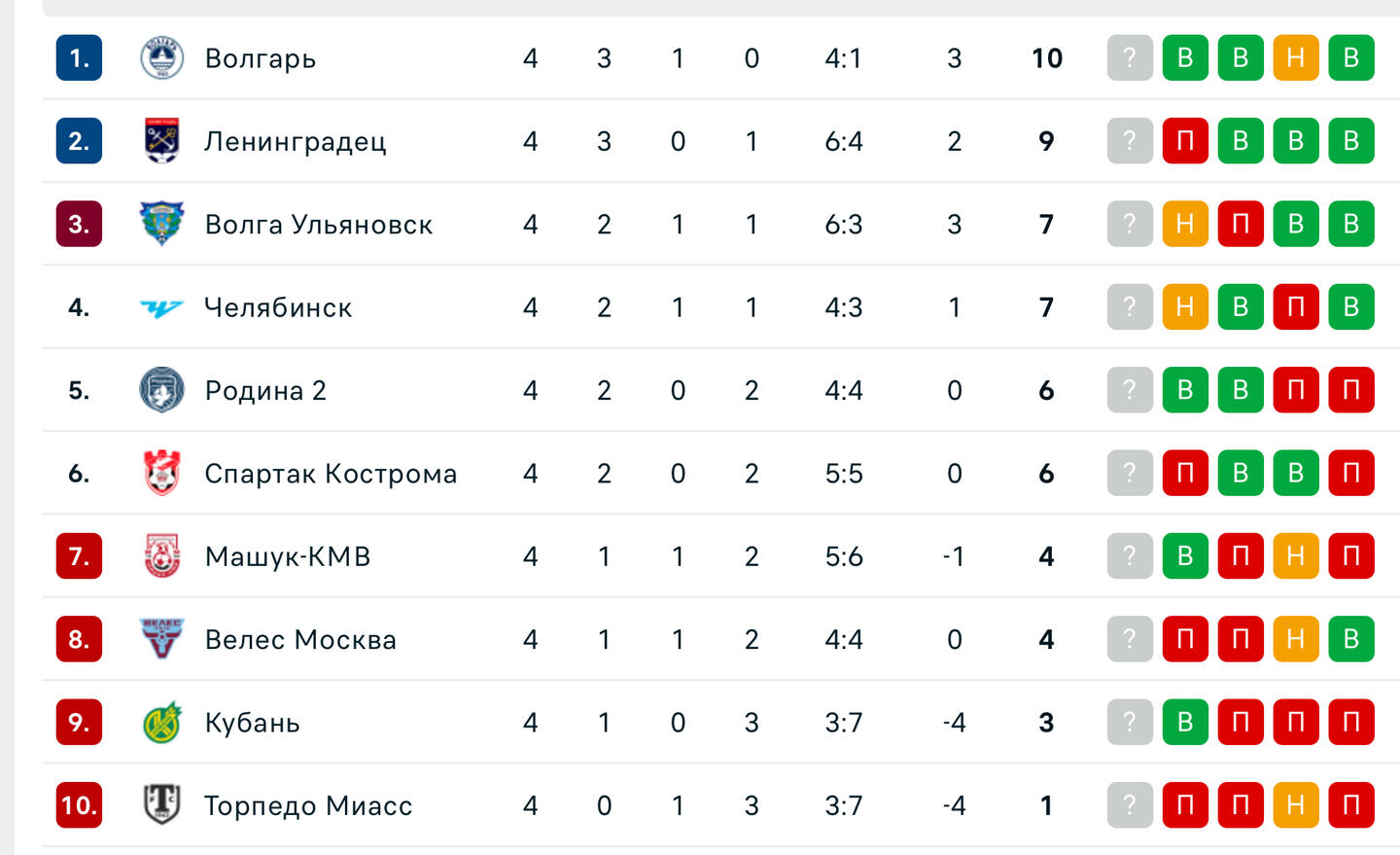Open Челябинск's red П loss badge
This screenshot has height=855, width=1400.
coord(1295,307)
